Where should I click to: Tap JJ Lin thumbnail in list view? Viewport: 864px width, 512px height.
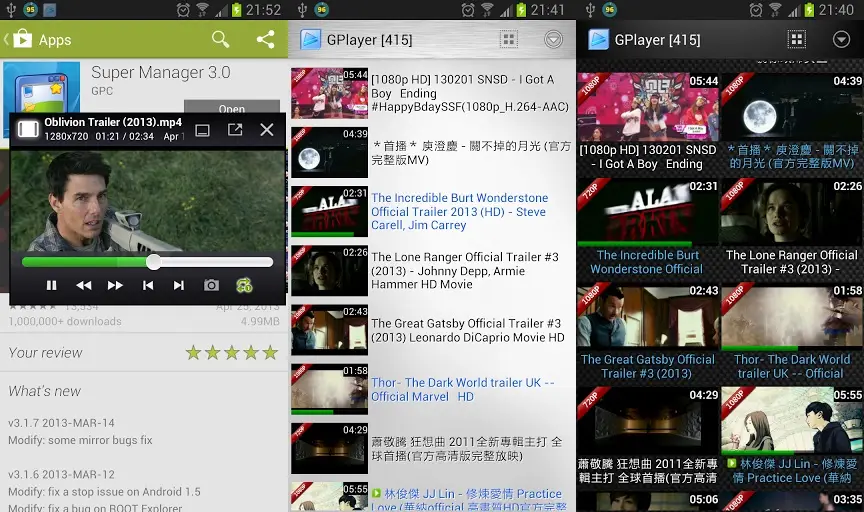[330, 497]
